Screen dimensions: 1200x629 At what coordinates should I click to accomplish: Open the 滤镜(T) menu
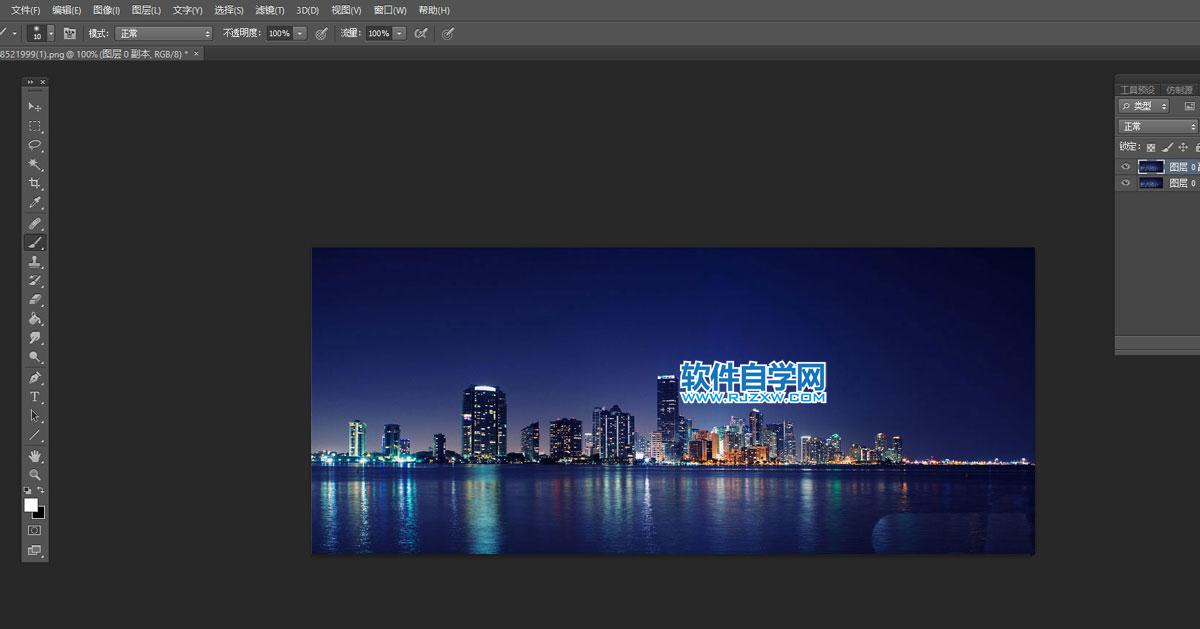[269, 10]
